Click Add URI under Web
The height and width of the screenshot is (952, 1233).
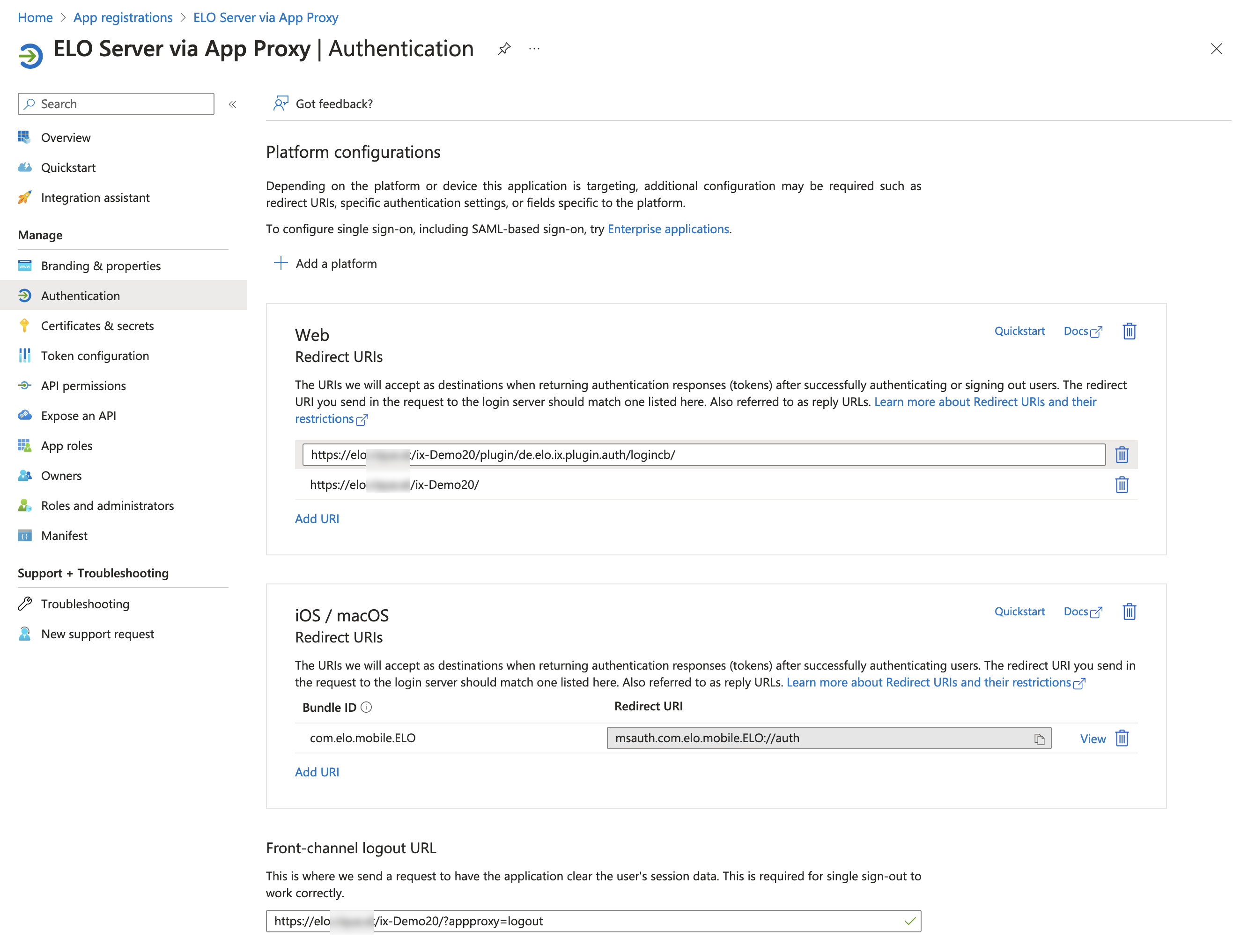point(317,518)
